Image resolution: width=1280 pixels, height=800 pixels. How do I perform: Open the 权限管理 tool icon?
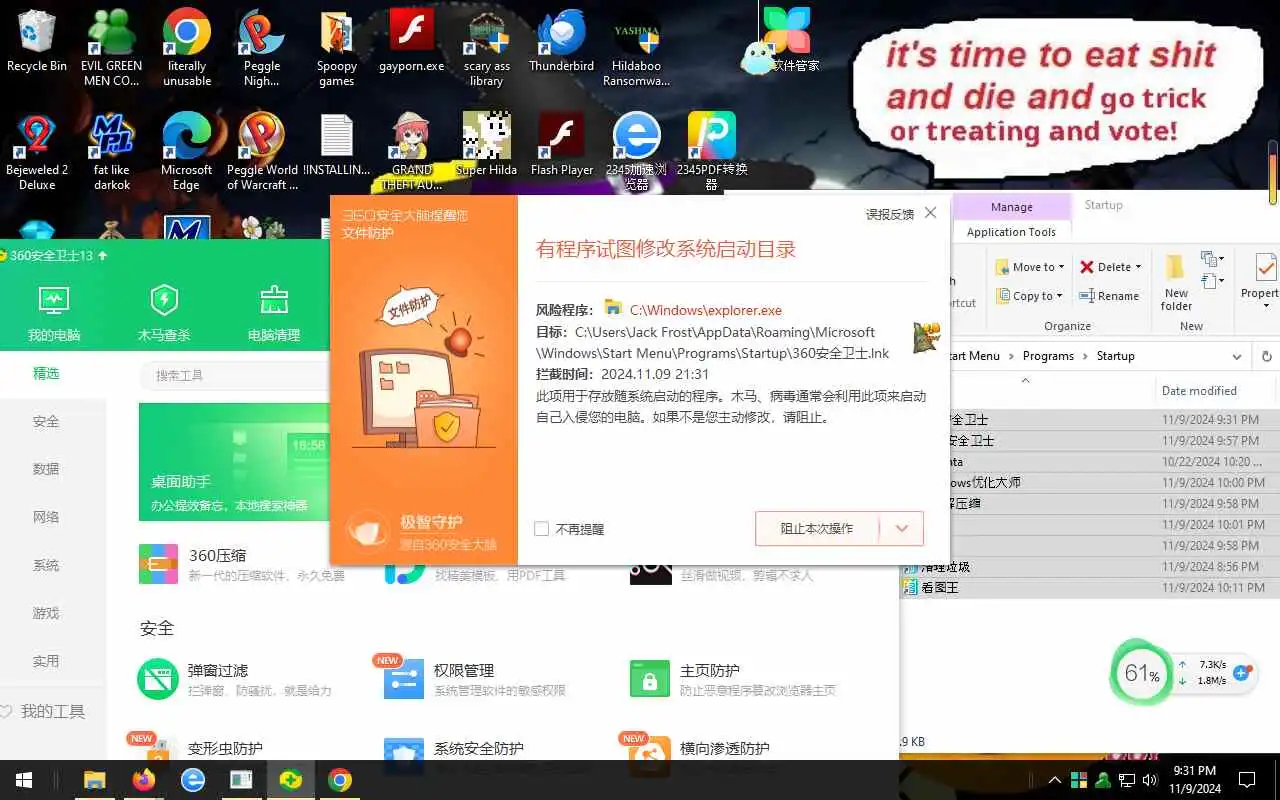point(404,679)
